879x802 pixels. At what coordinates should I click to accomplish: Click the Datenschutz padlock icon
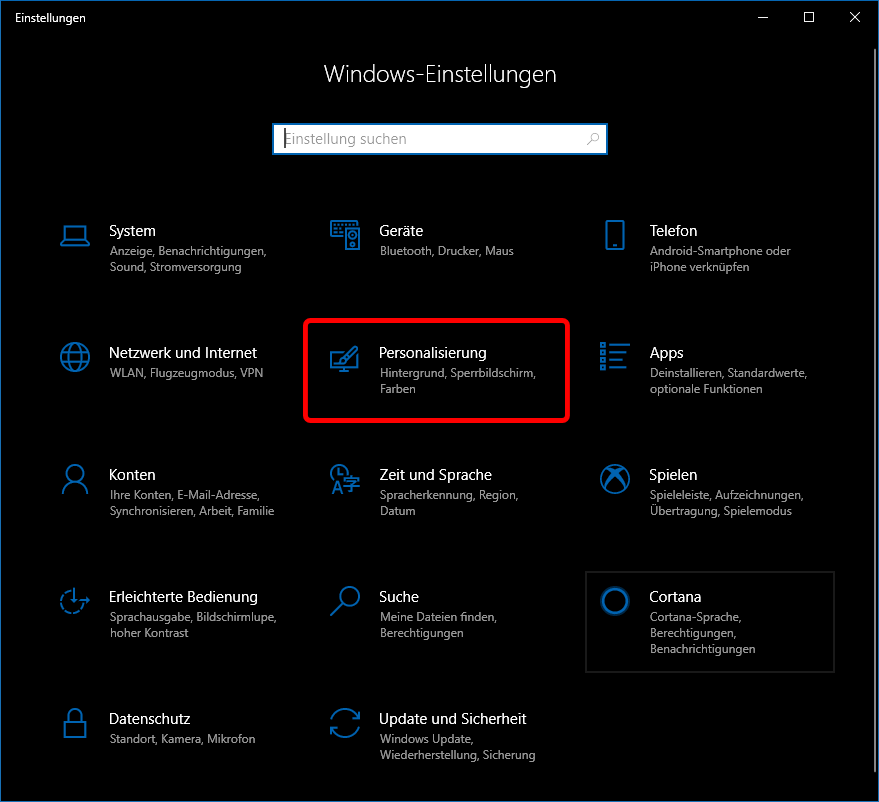75,723
